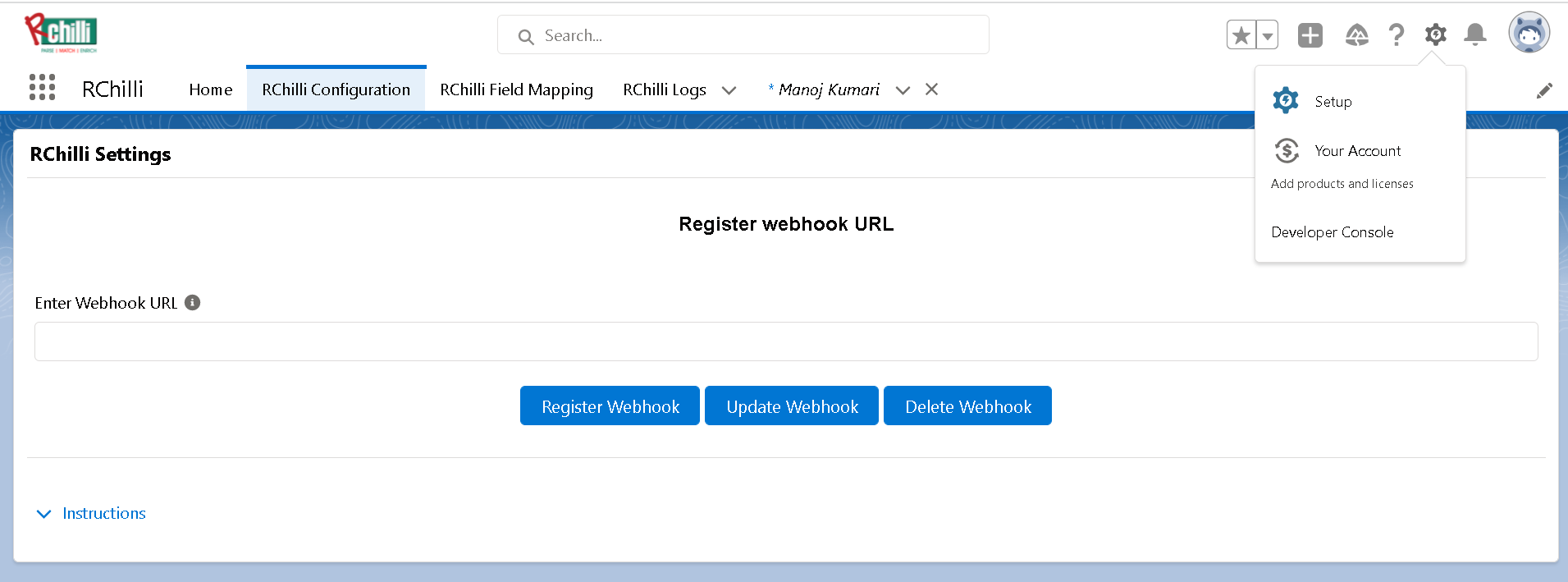Image resolution: width=1568 pixels, height=582 pixels.
Task: Click the Add products and licenses text
Action: click(1342, 184)
